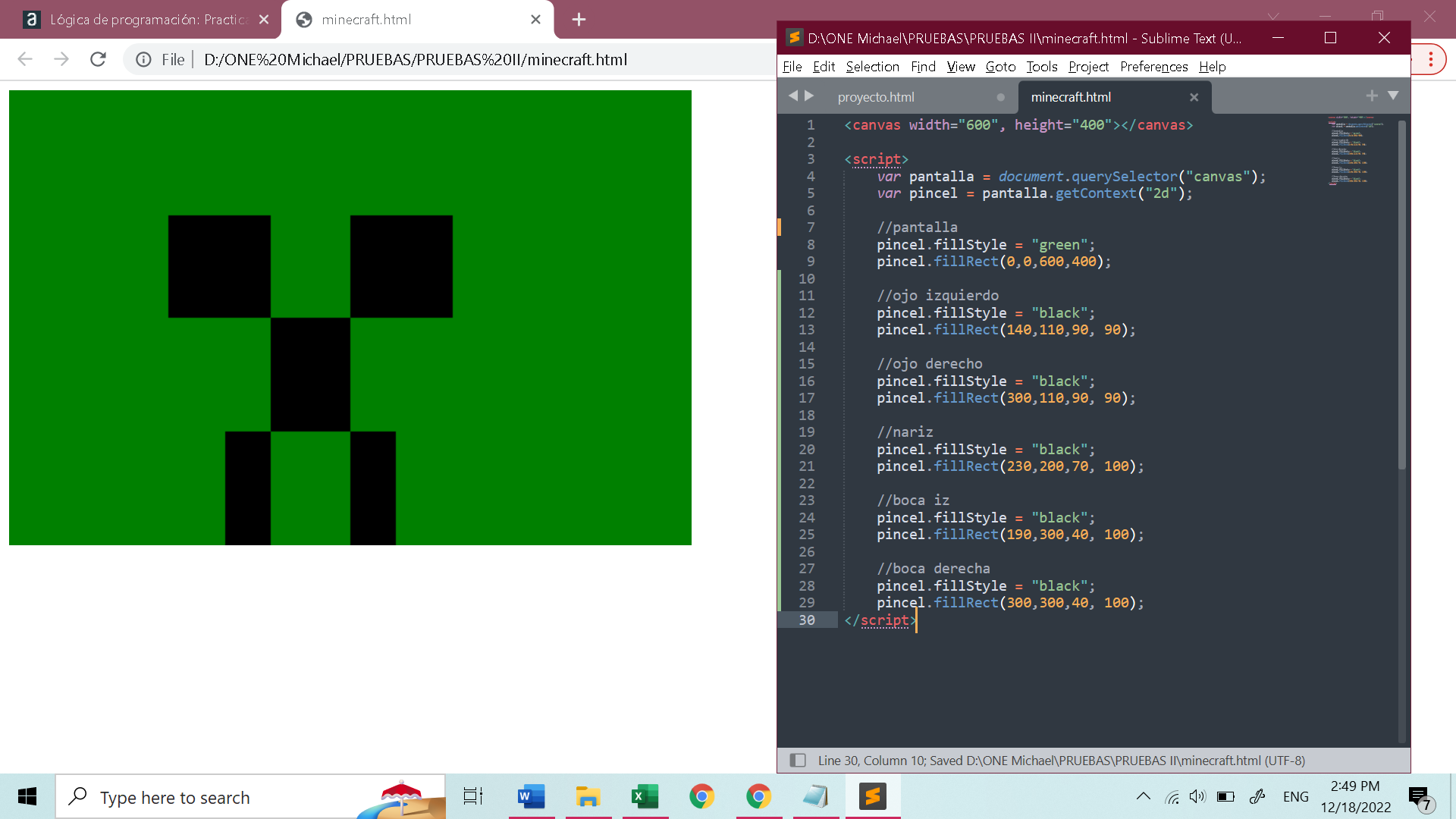Image resolution: width=1456 pixels, height=819 pixels.
Task: Toggle the side bar from status bar icon
Action: coord(798,760)
